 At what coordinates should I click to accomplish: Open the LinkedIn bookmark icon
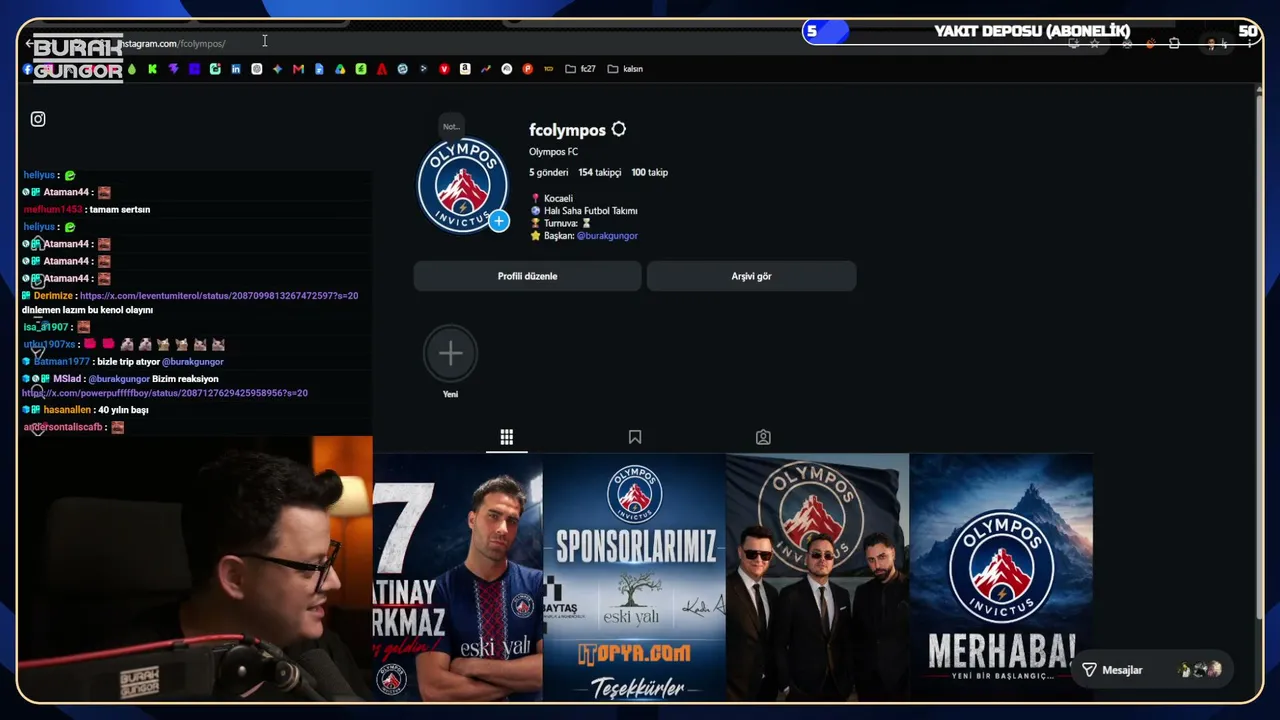click(236, 69)
